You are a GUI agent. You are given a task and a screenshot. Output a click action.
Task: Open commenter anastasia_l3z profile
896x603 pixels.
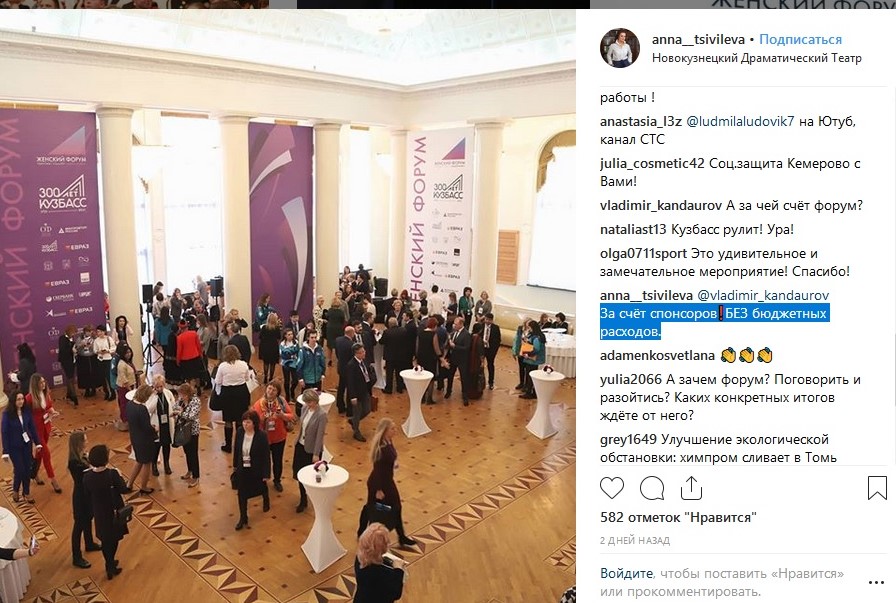pyautogui.click(x=641, y=121)
